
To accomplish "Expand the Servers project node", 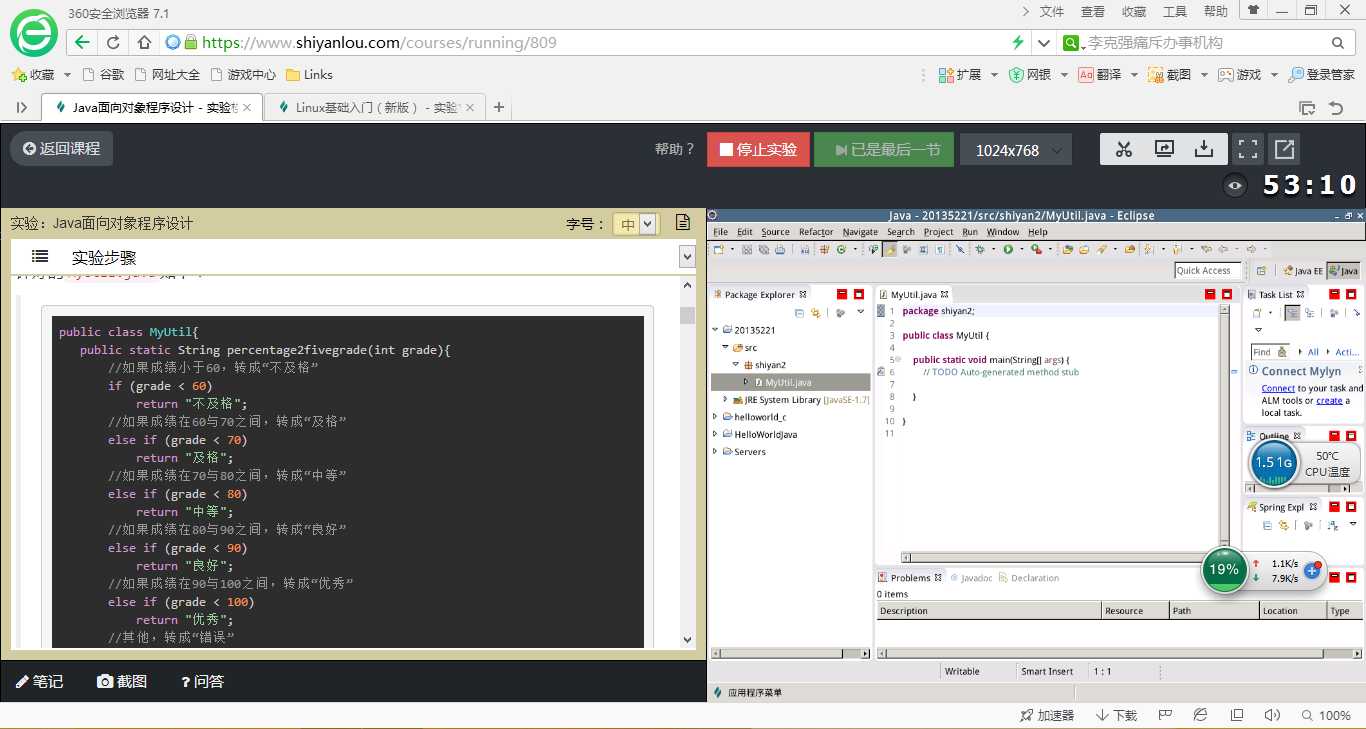I will click(x=716, y=451).
